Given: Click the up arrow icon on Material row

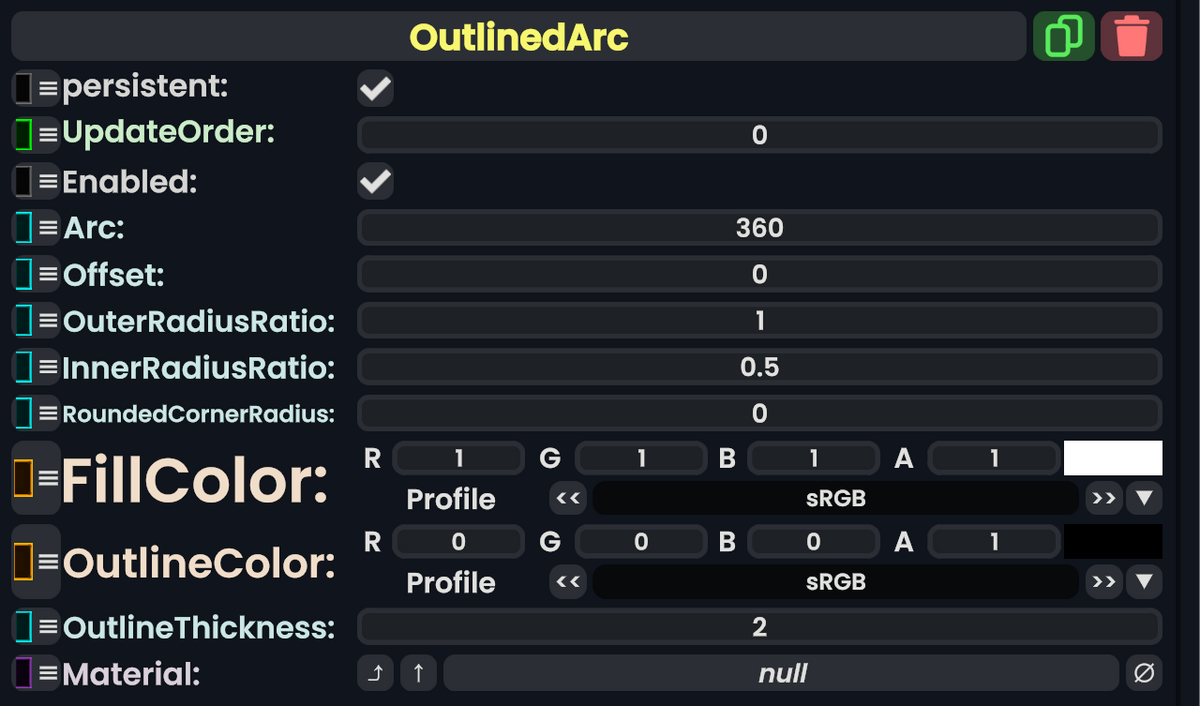Looking at the screenshot, I should pyautogui.click(x=418, y=673).
